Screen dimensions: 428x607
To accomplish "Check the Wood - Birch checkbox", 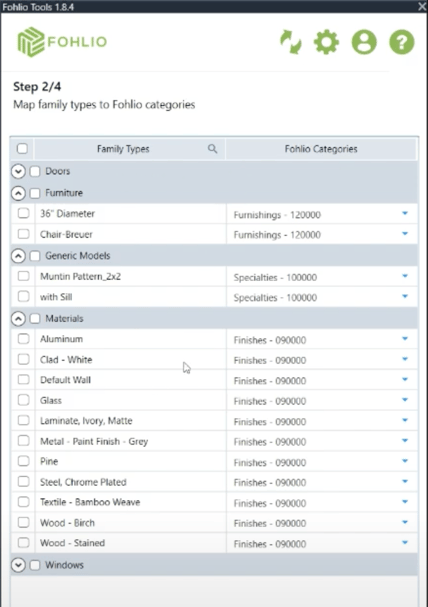I will tap(24, 523).
